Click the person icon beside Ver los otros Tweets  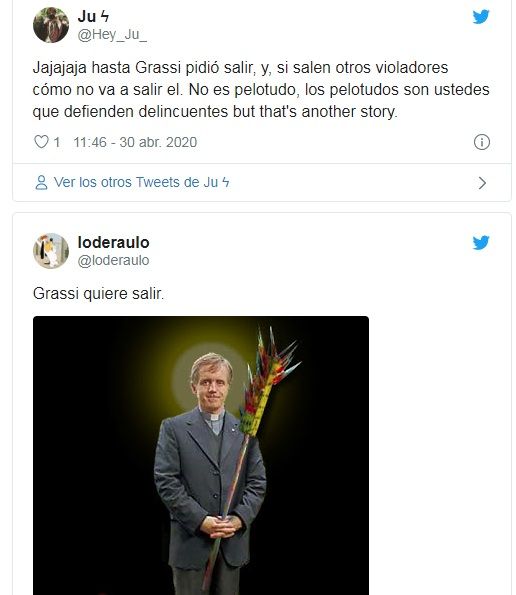(41, 183)
